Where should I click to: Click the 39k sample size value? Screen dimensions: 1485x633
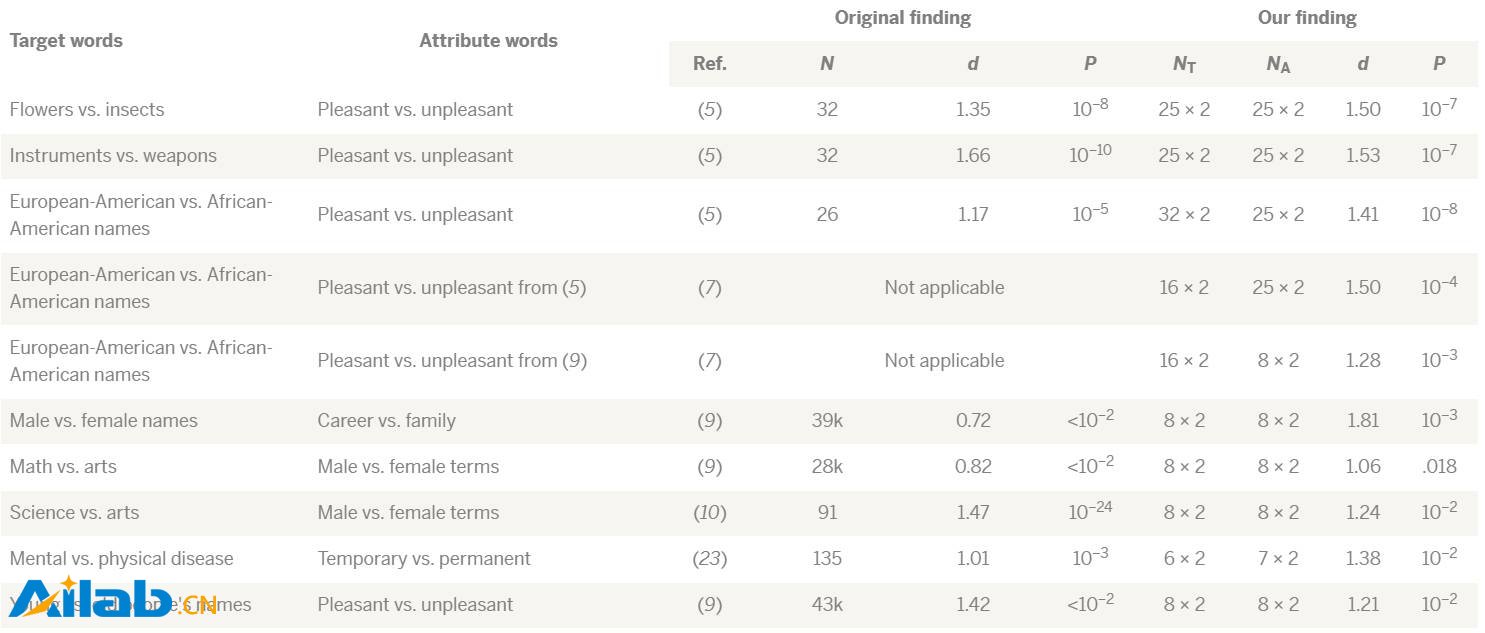tap(827, 421)
